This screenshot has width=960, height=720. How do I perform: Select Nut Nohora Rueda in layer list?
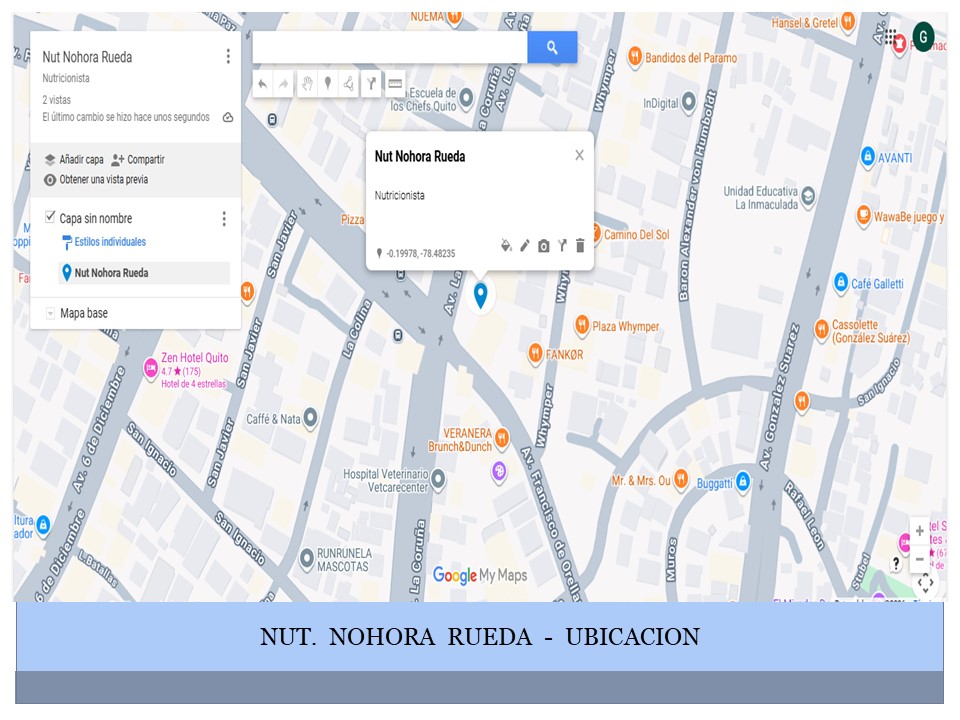[111, 273]
